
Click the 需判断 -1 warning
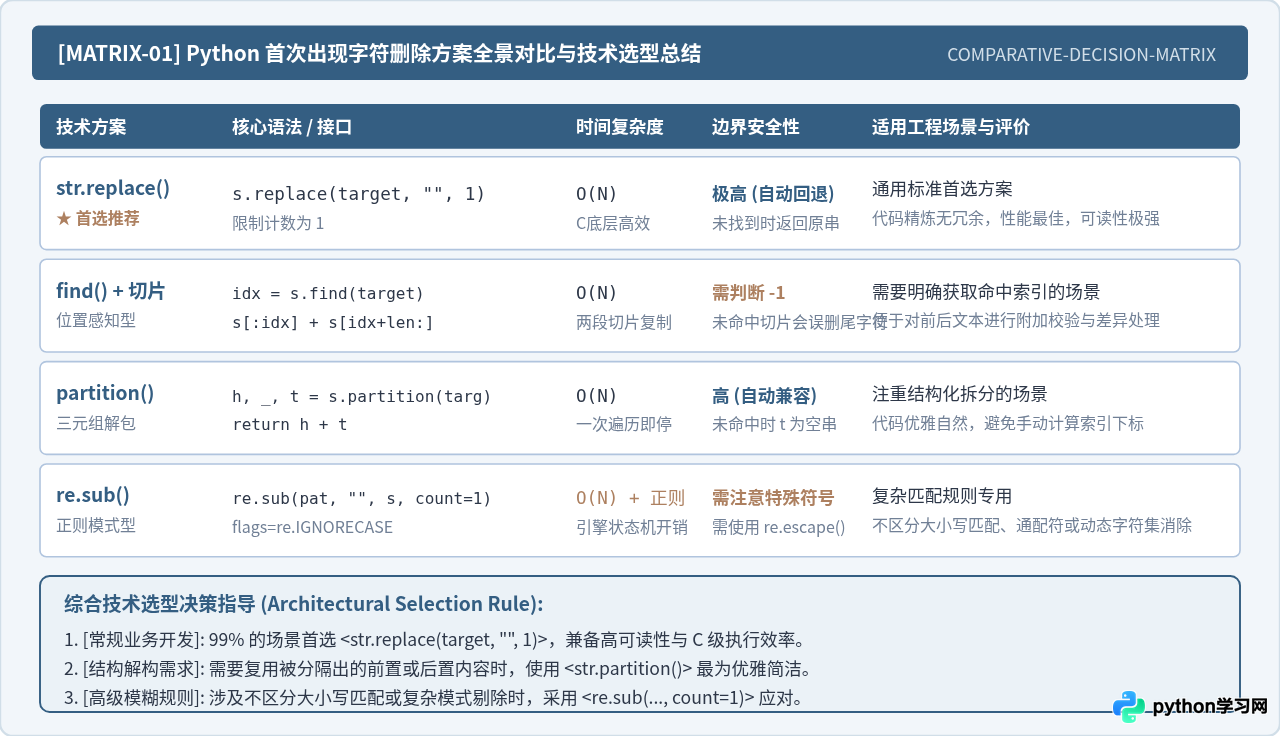[x=749, y=292]
